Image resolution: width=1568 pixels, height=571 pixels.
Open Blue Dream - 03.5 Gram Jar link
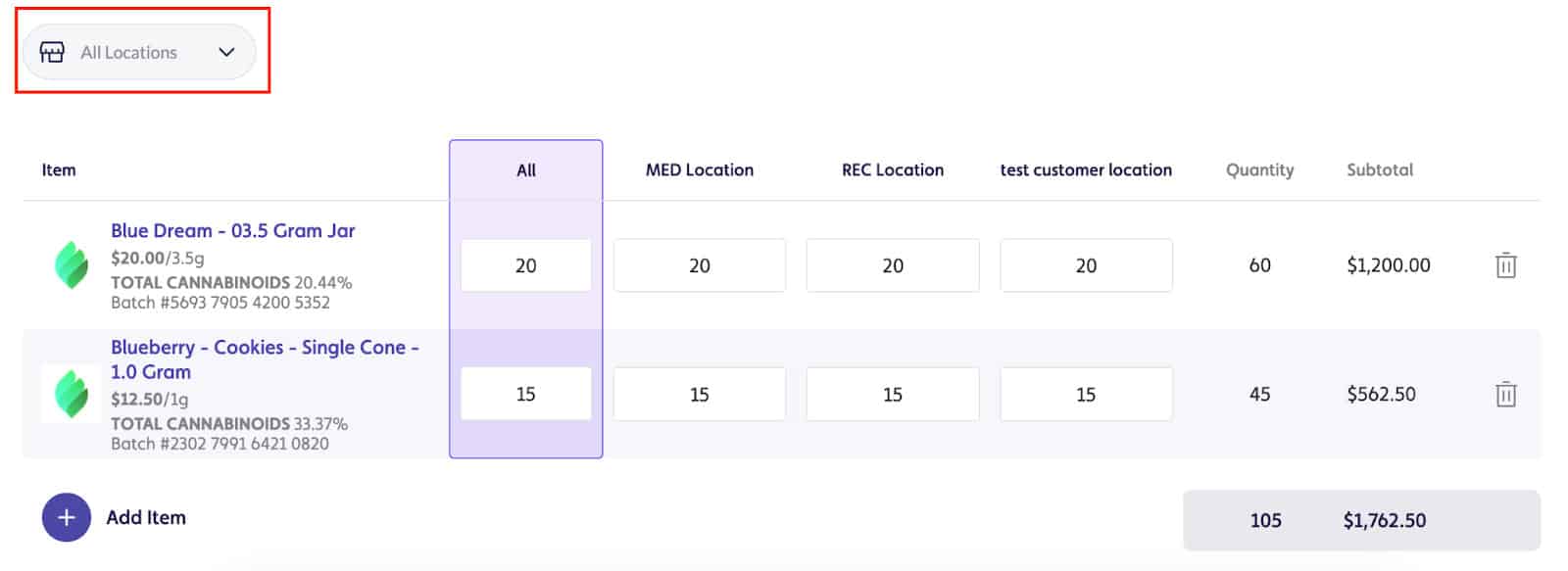click(233, 230)
